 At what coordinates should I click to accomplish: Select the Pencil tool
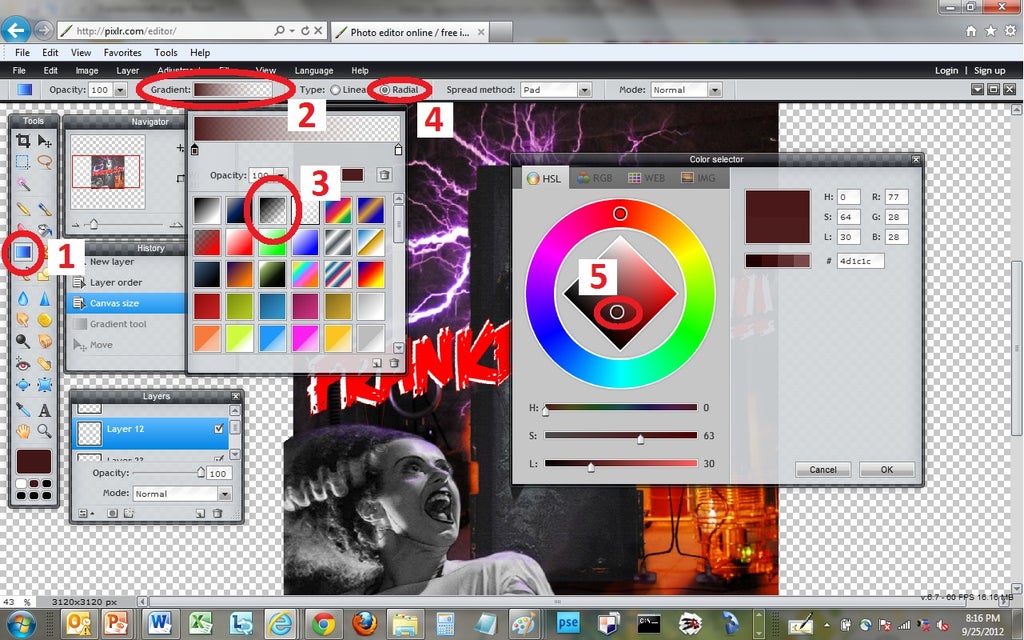pyautogui.click(x=23, y=208)
